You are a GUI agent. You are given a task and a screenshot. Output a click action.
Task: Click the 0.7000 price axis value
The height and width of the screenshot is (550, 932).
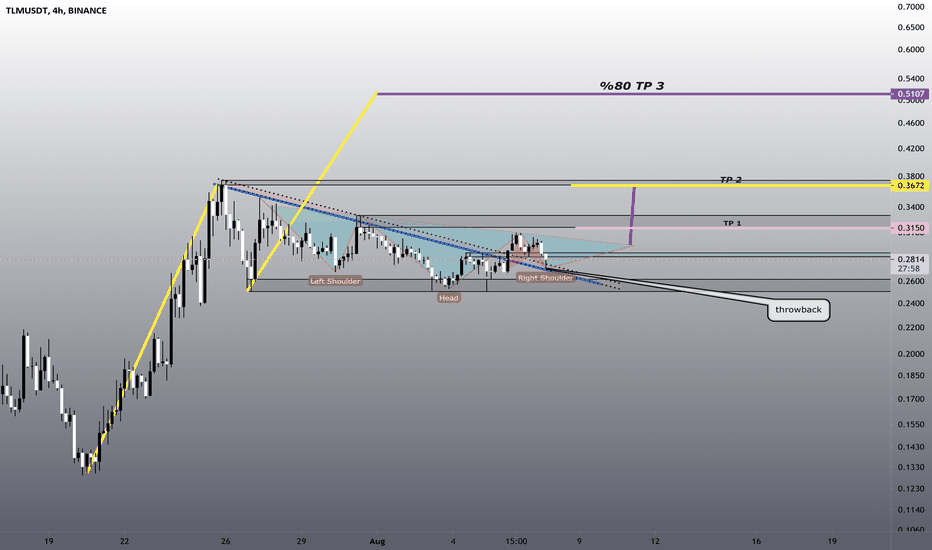[911, 7]
